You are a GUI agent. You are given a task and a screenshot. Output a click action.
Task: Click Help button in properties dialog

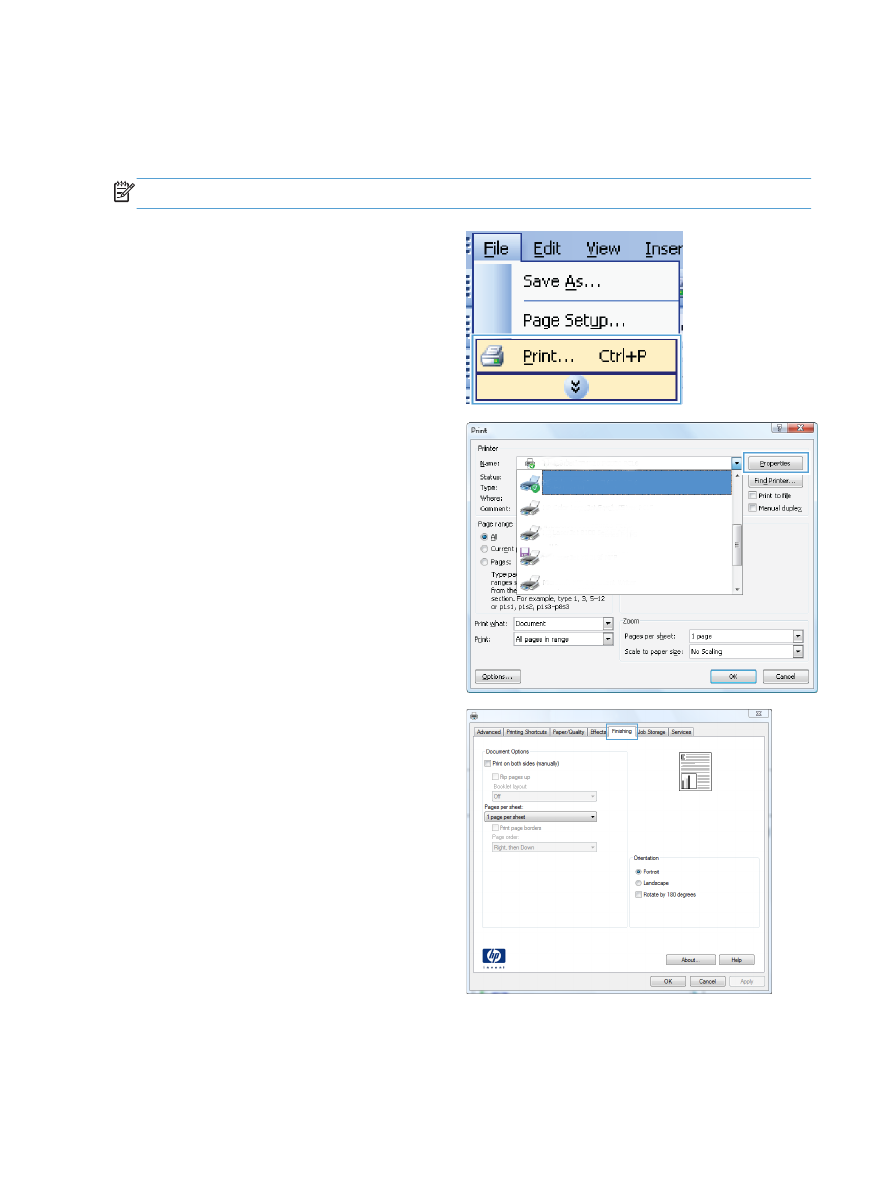[737, 960]
